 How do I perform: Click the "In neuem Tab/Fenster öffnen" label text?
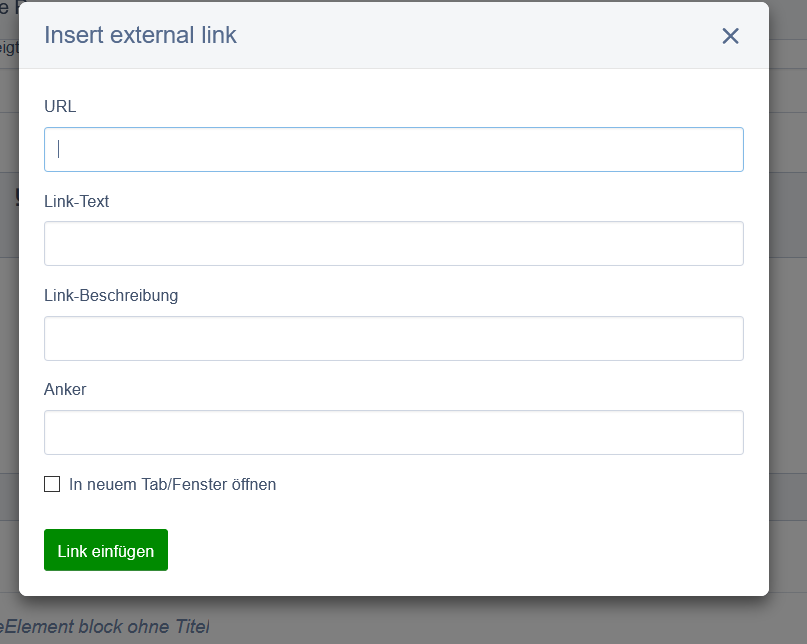tap(172, 485)
